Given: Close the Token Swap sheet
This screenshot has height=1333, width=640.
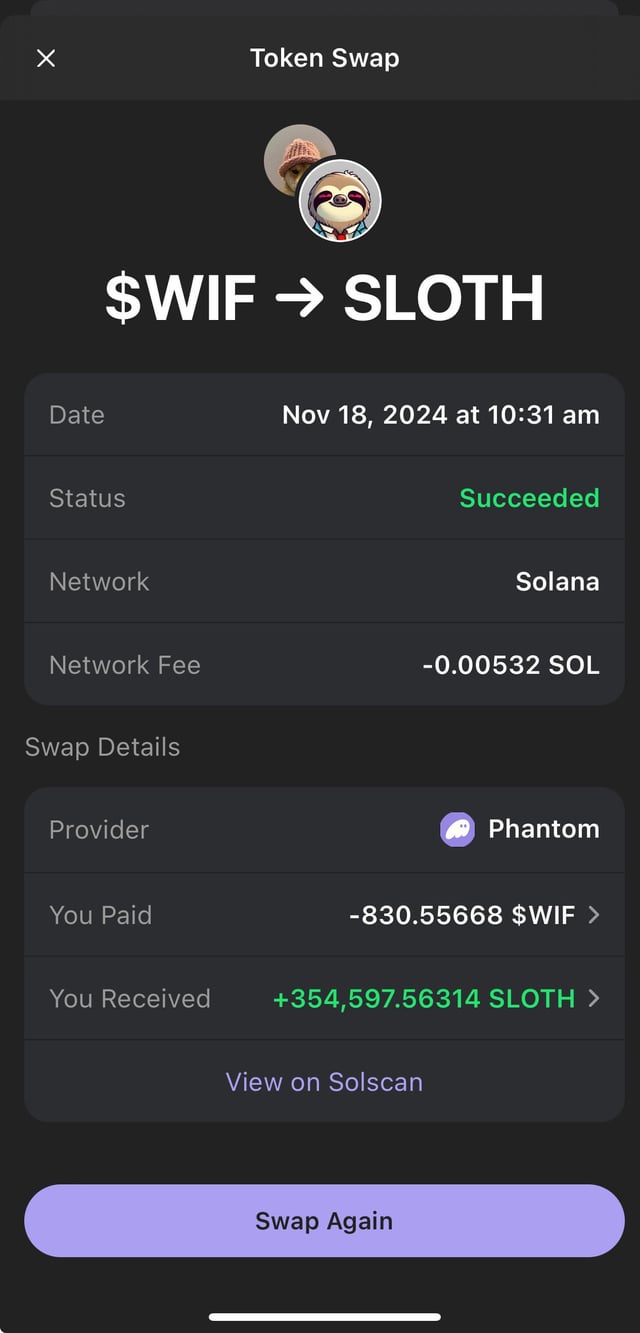Looking at the screenshot, I should (46, 58).
